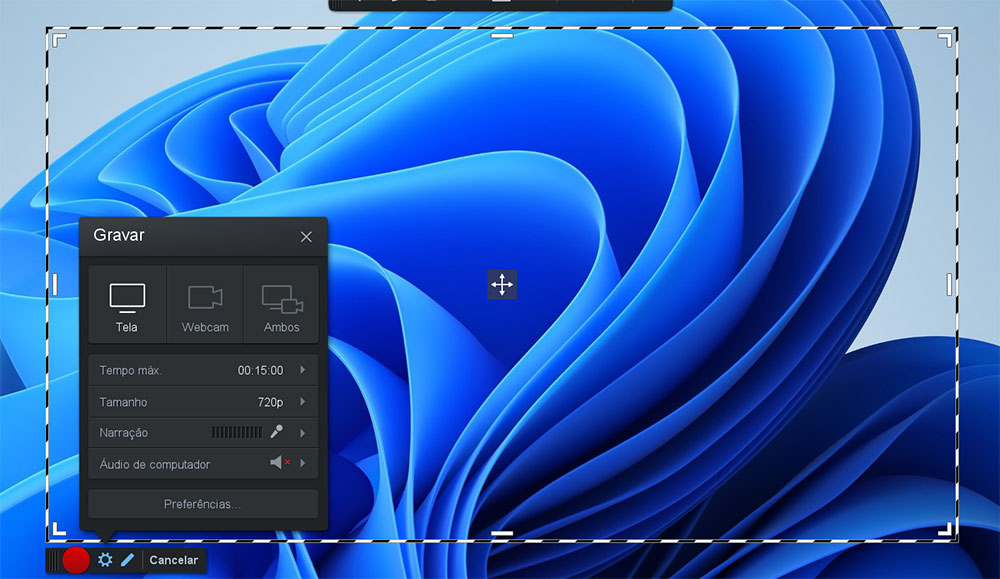Viewport: 1000px width, 579px height.
Task: Expand the Tamanho options arrow
Action: tap(302, 402)
